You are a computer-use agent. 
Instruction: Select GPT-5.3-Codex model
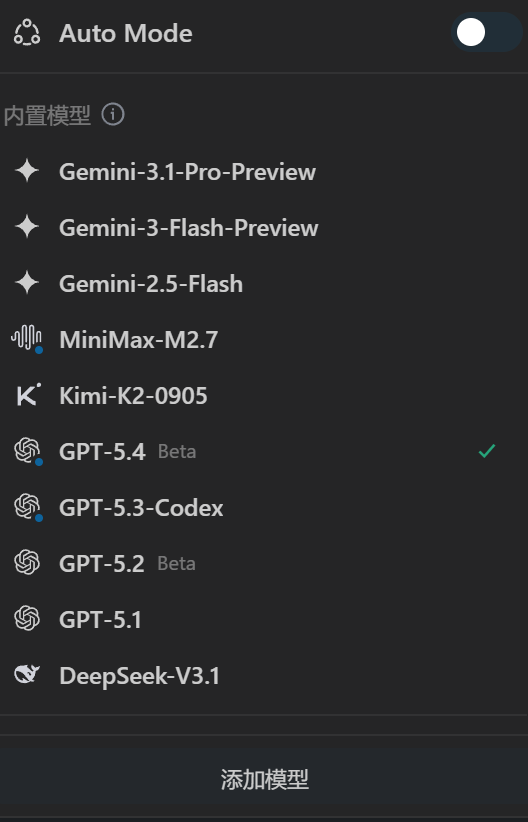click(x=264, y=507)
